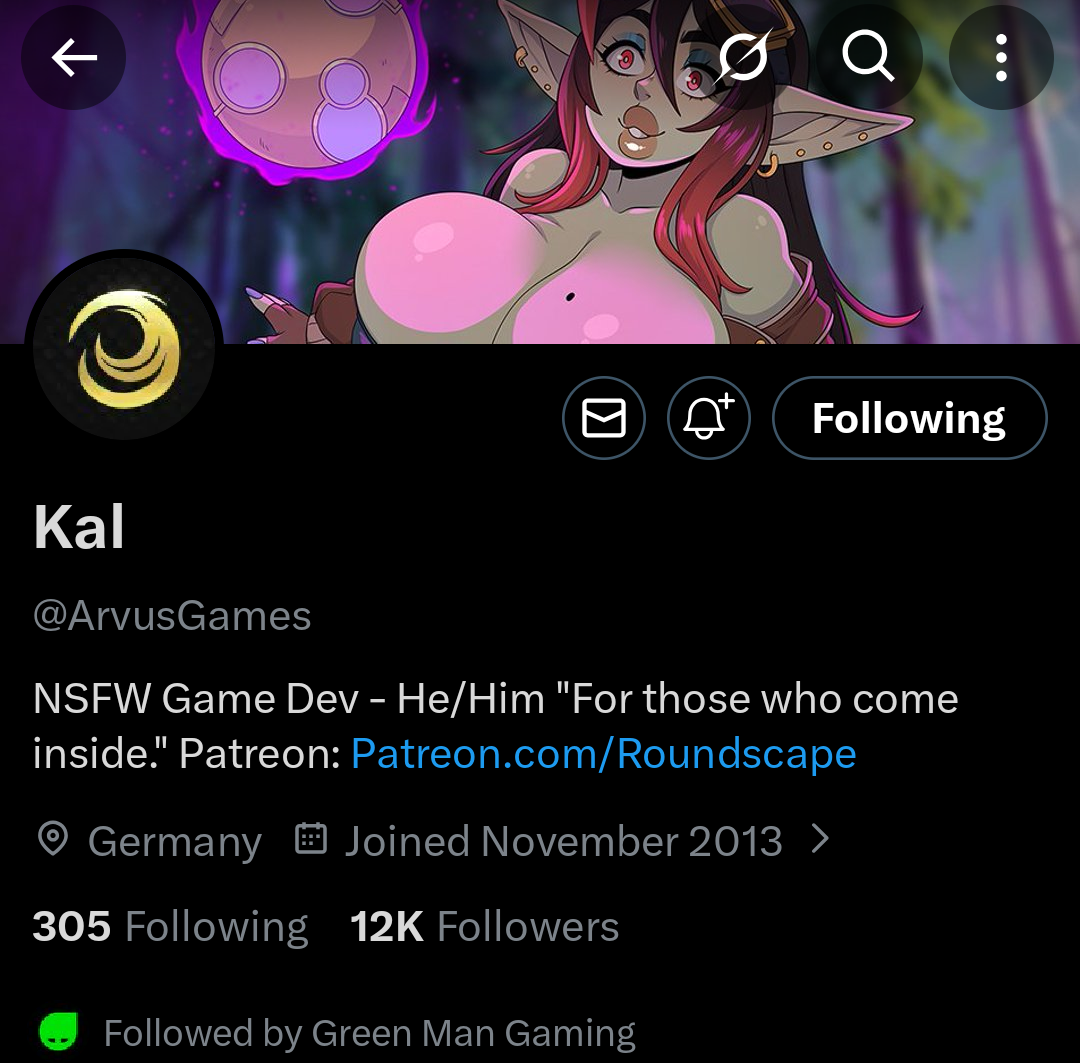
Task: Open the Patreon.com/Roundscape link
Action: click(604, 753)
